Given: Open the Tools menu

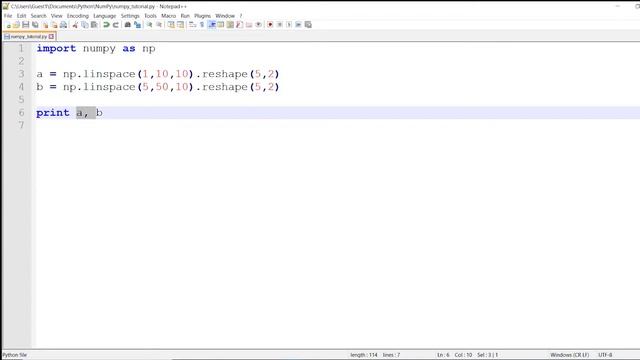Looking at the screenshot, I should tap(150, 16).
